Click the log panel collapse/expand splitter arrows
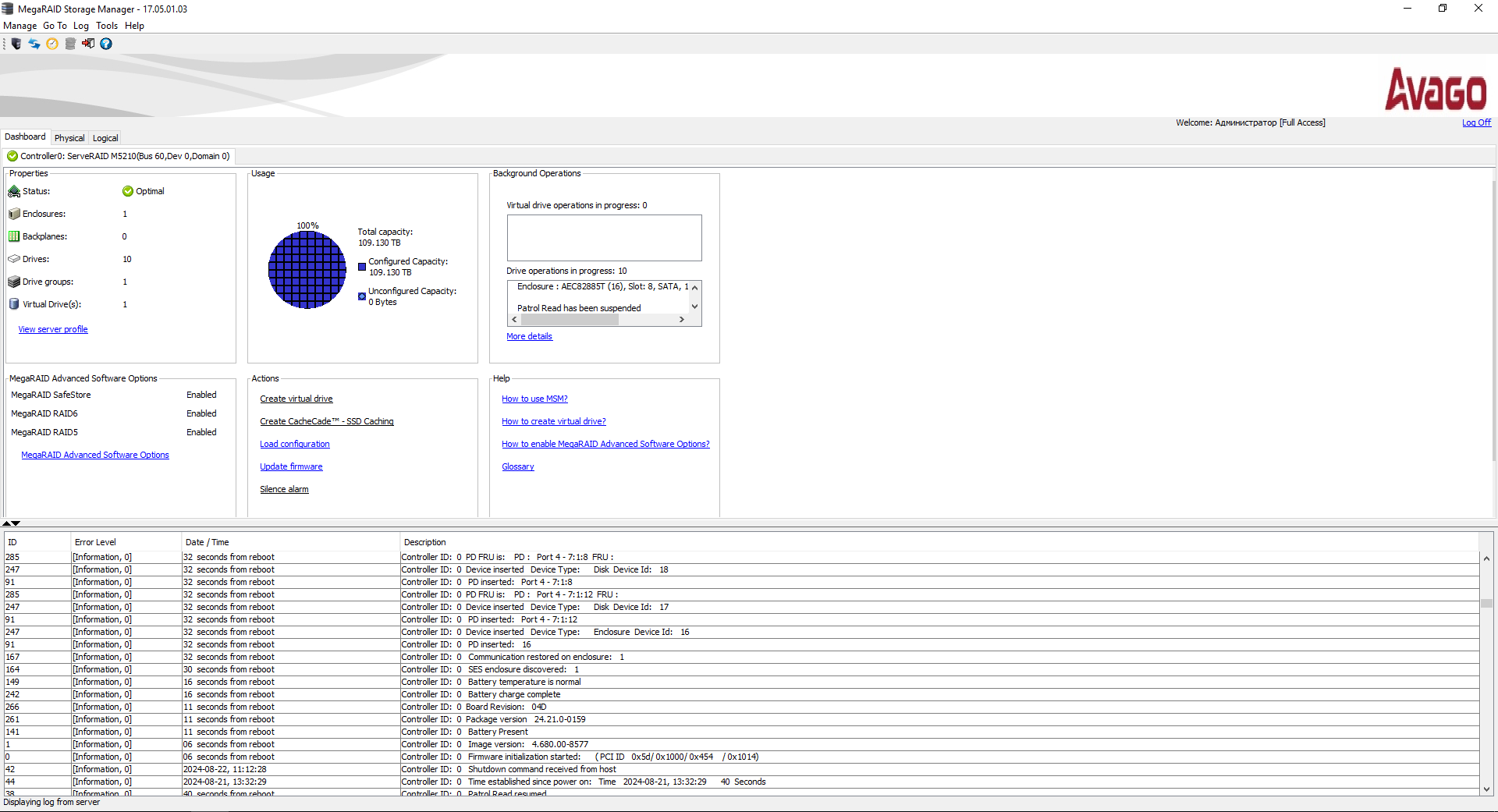Screen dimensions: 1498x812 [11, 523]
